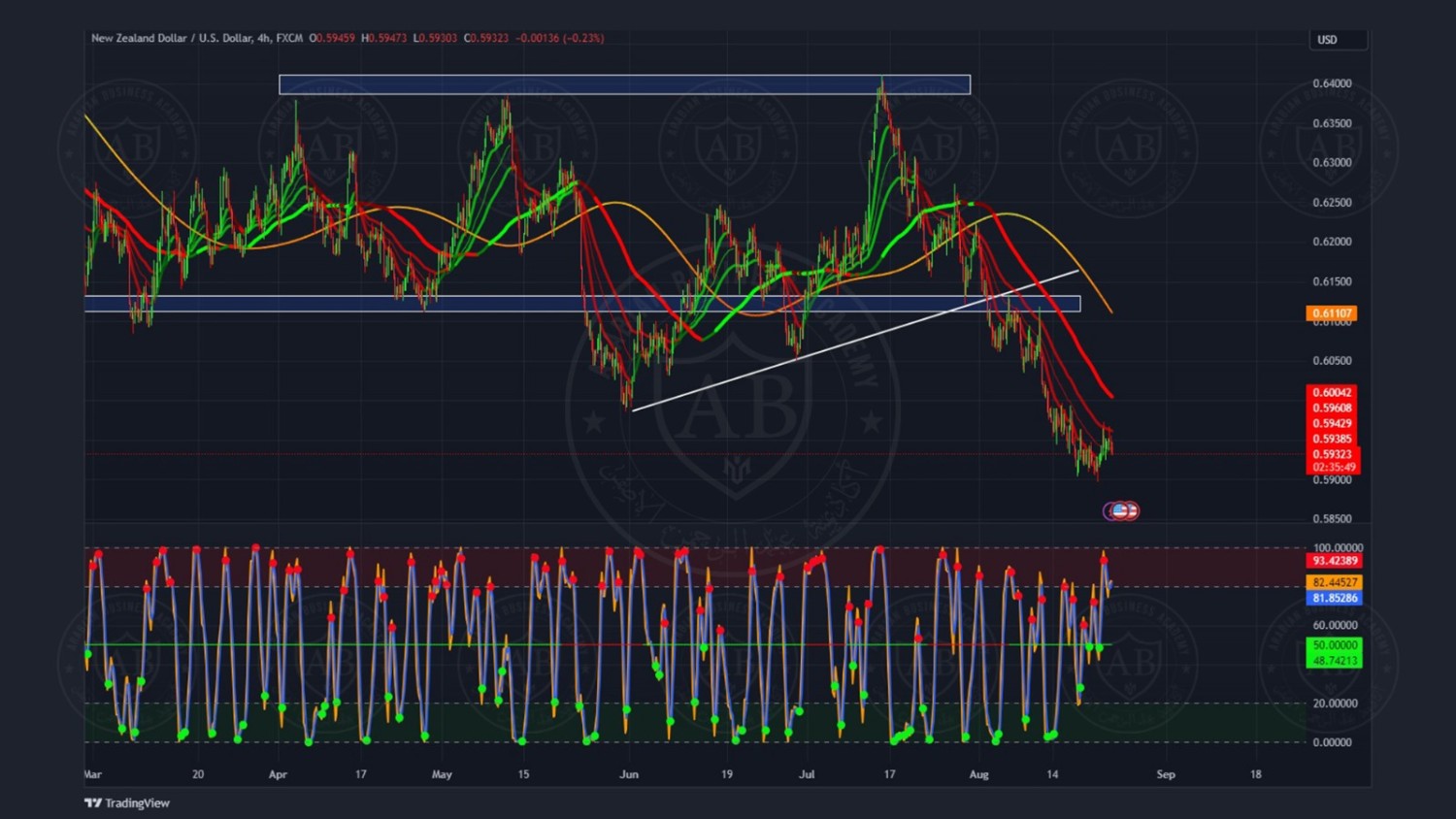The image size is (1456, 819).
Task: Click the 02:35:49 bar countdown timer
Action: coord(1334,467)
